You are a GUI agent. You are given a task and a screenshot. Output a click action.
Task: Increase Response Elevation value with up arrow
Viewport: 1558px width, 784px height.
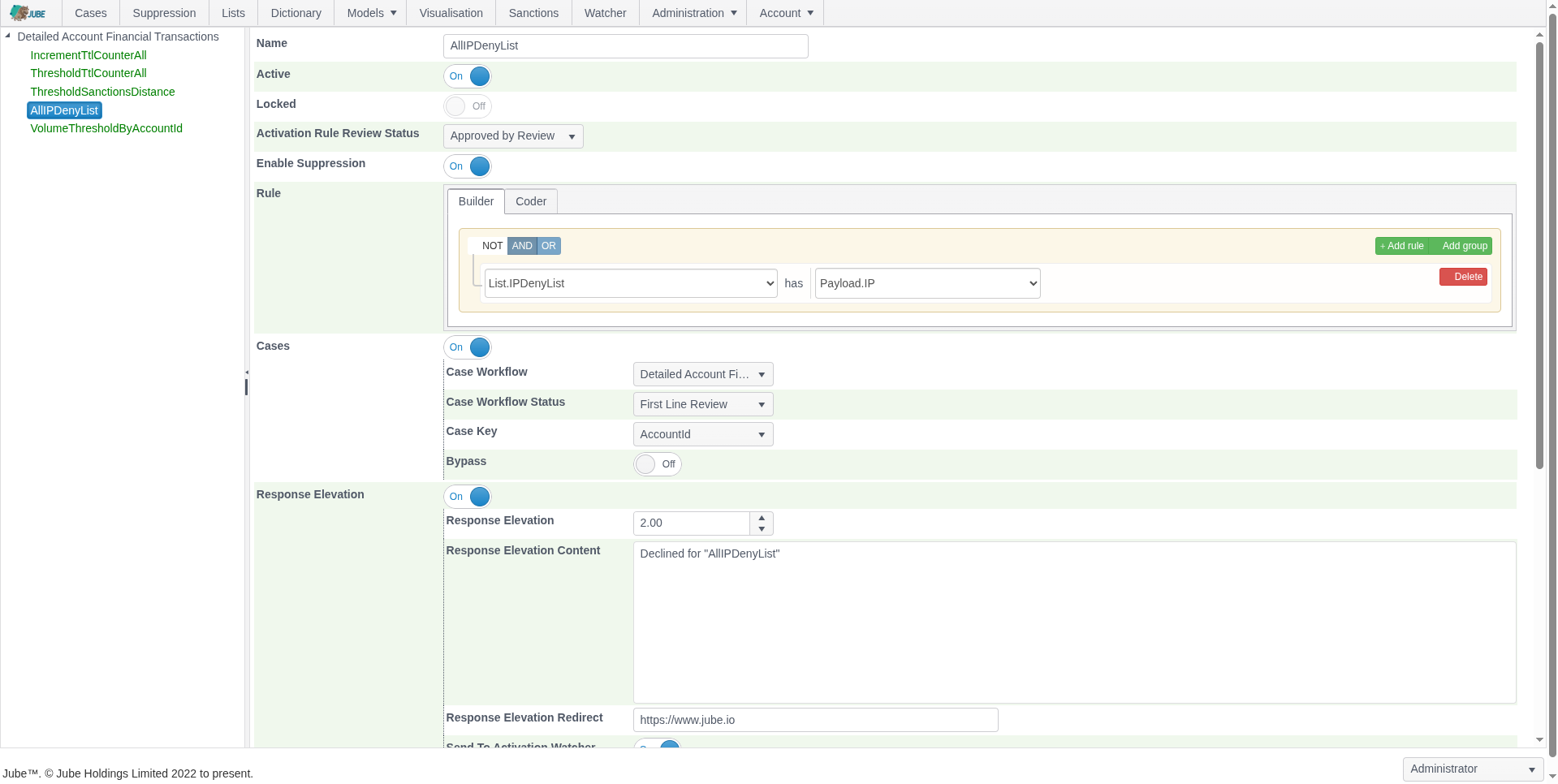[x=761, y=518]
